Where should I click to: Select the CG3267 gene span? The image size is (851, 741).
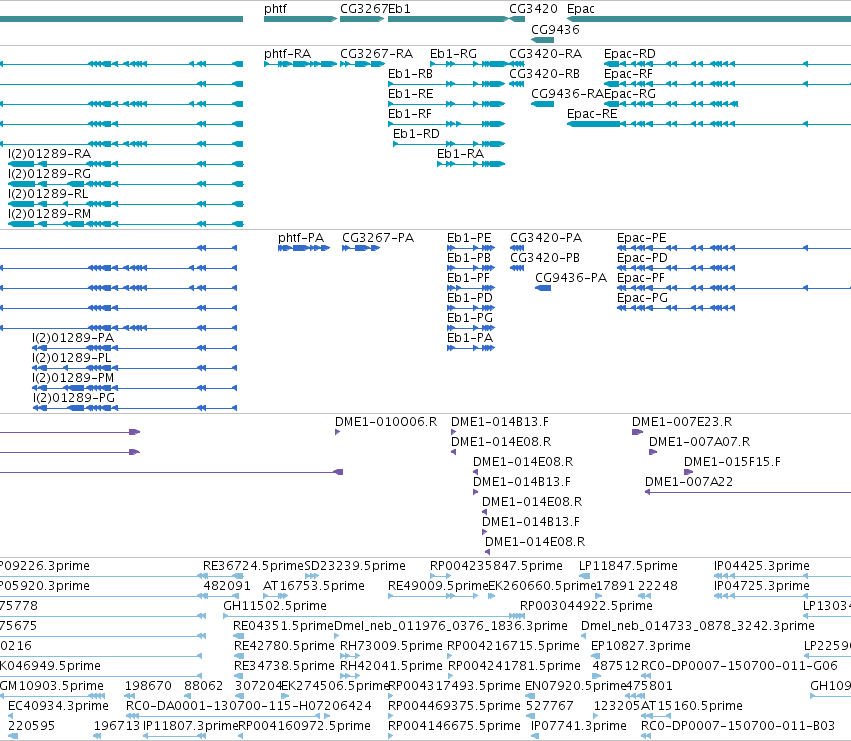(362, 19)
